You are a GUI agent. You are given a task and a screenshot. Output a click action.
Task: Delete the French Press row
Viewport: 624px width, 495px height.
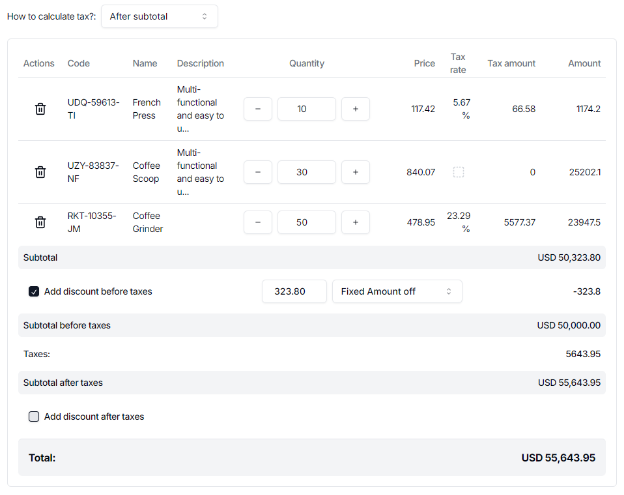tap(40, 109)
